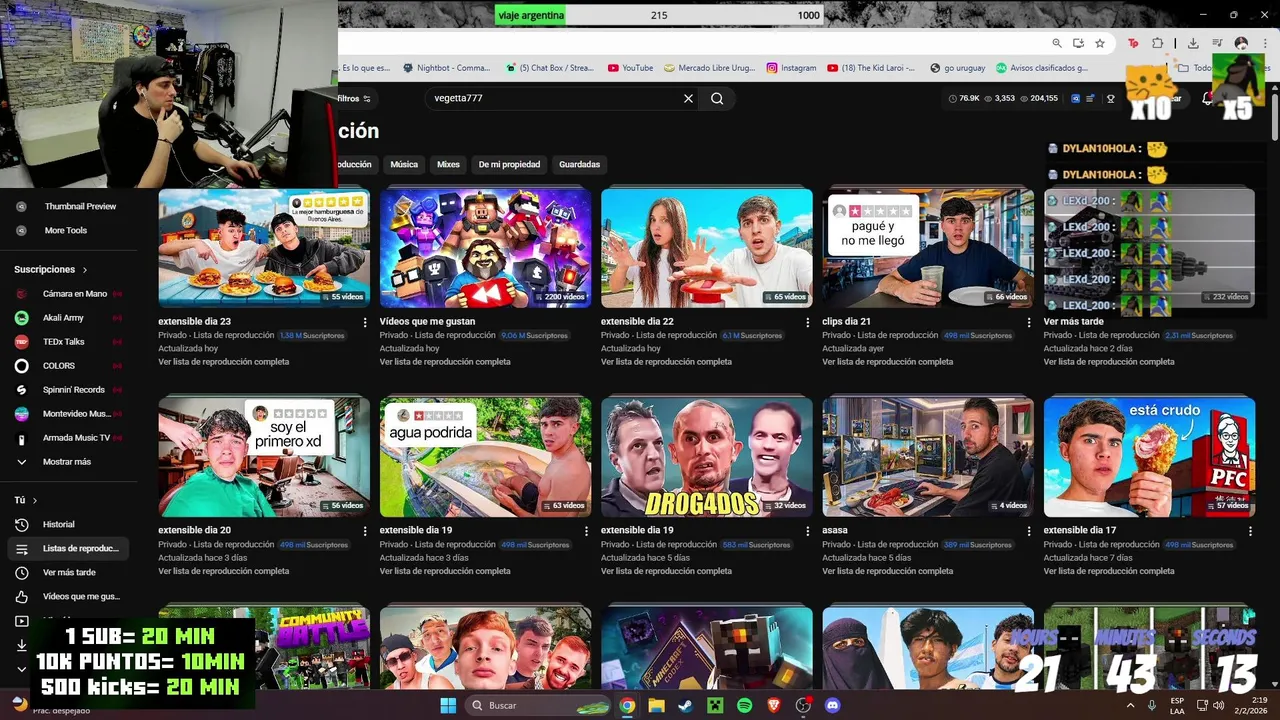Clear the vegetta777 search text with the X
The width and height of the screenshot is (1280, 720).
[x=688, y=99]
